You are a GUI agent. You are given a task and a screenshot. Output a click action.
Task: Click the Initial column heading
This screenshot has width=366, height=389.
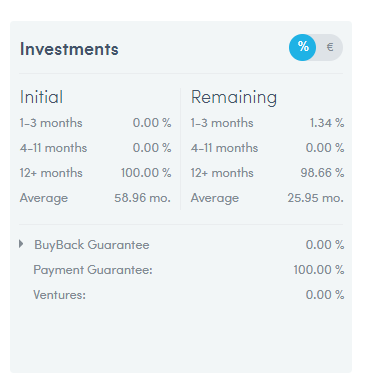tap(41, 97)
